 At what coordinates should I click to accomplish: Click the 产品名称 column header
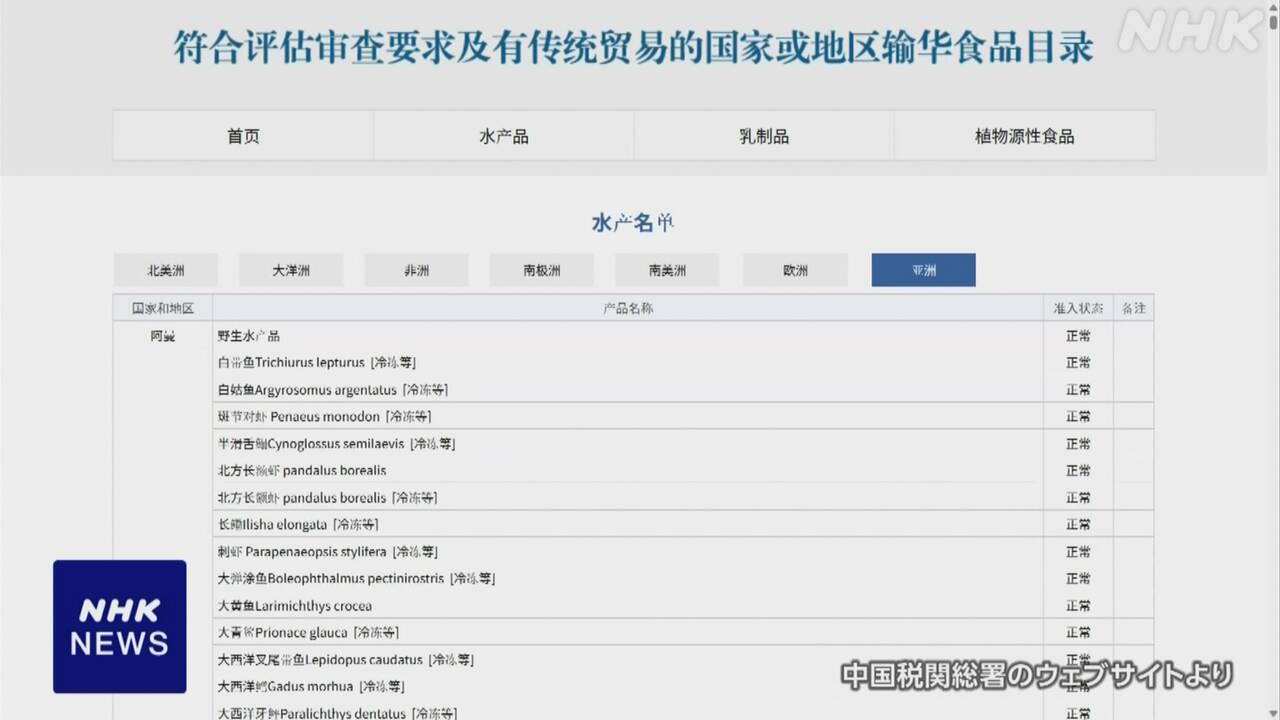628,308
